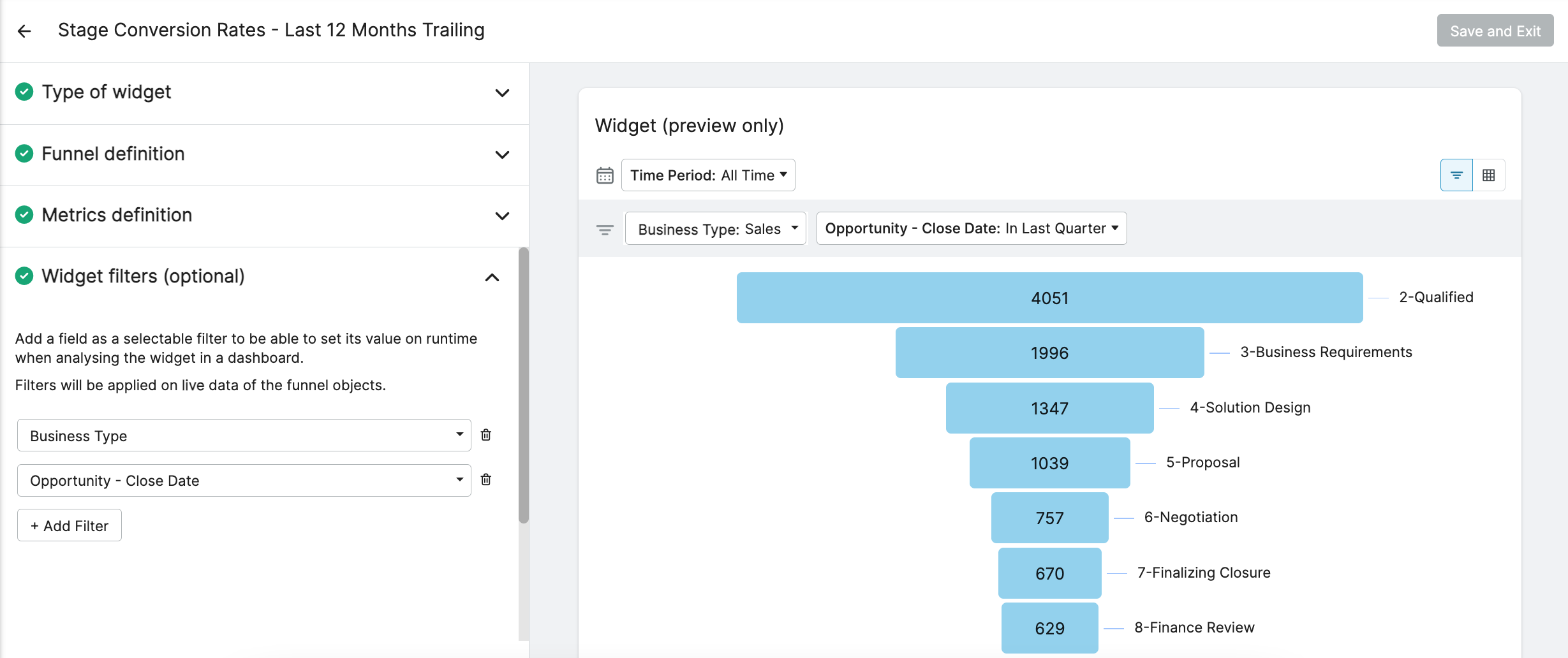Click the left panel vertical scrollbar
Image resolution: width=1568 pixels, height=658 pixels.
point(524,386)
